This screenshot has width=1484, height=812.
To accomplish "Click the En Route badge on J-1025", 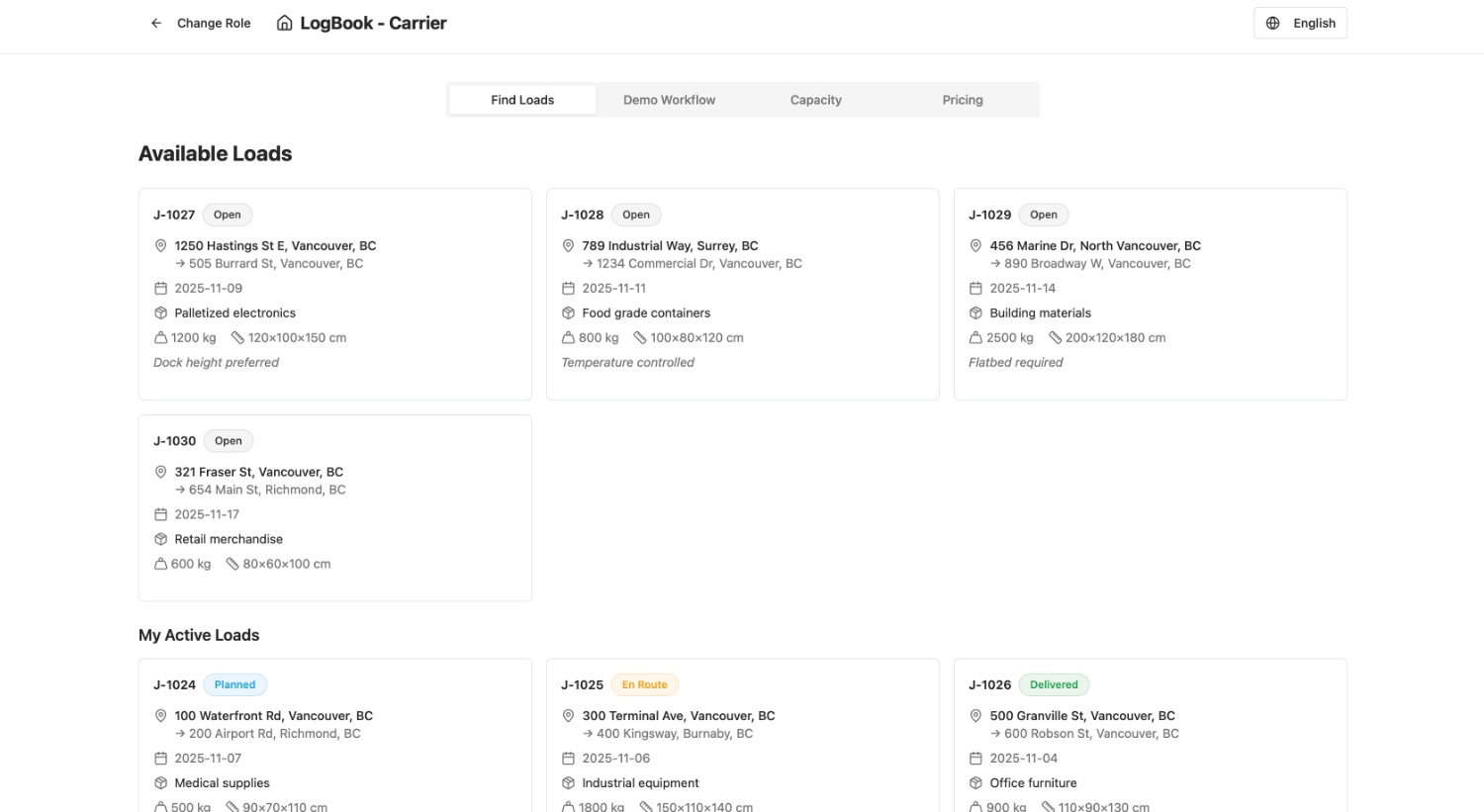I will 645,684.
